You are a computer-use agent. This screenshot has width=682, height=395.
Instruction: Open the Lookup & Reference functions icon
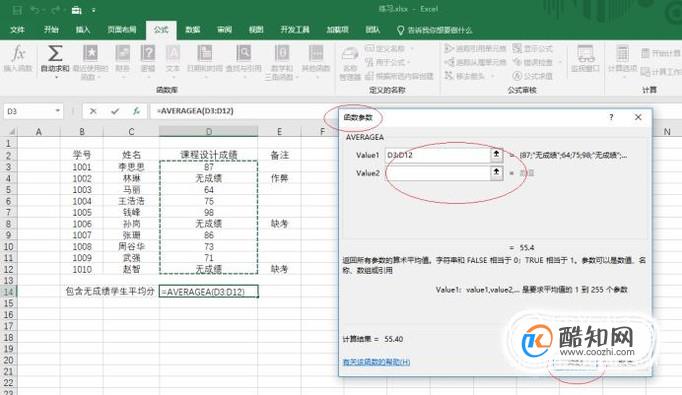(x=244, y=53)
